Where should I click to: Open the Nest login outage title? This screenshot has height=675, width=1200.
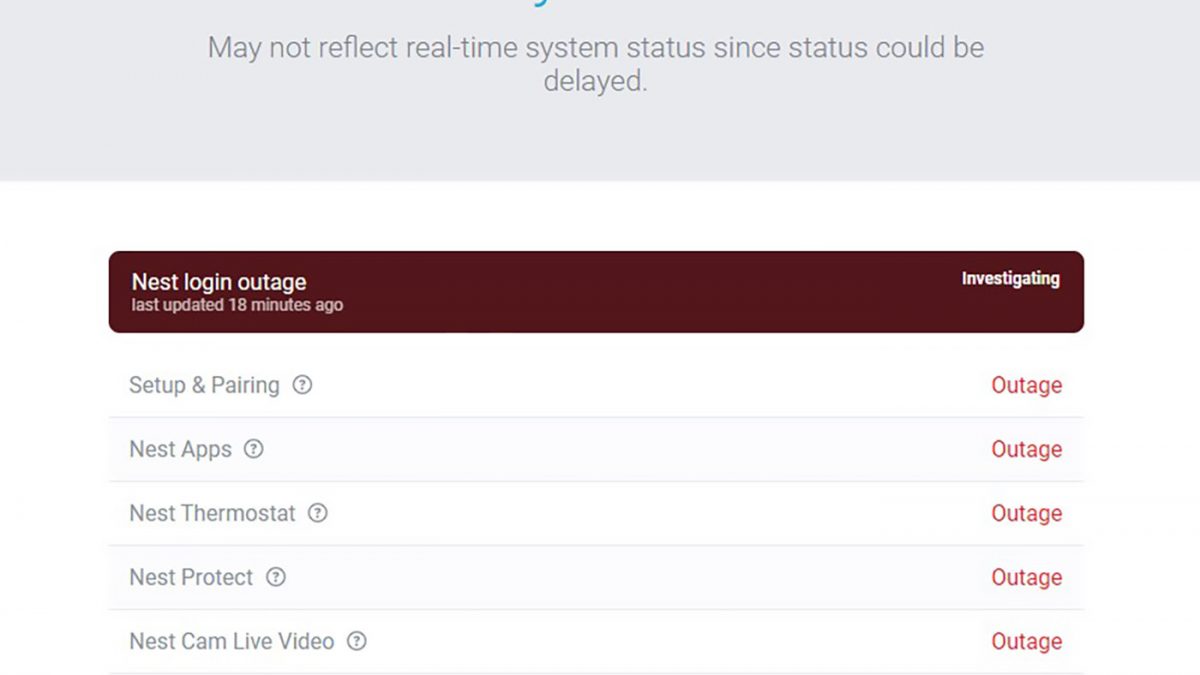pyautogui.click(x=219, y=282)
